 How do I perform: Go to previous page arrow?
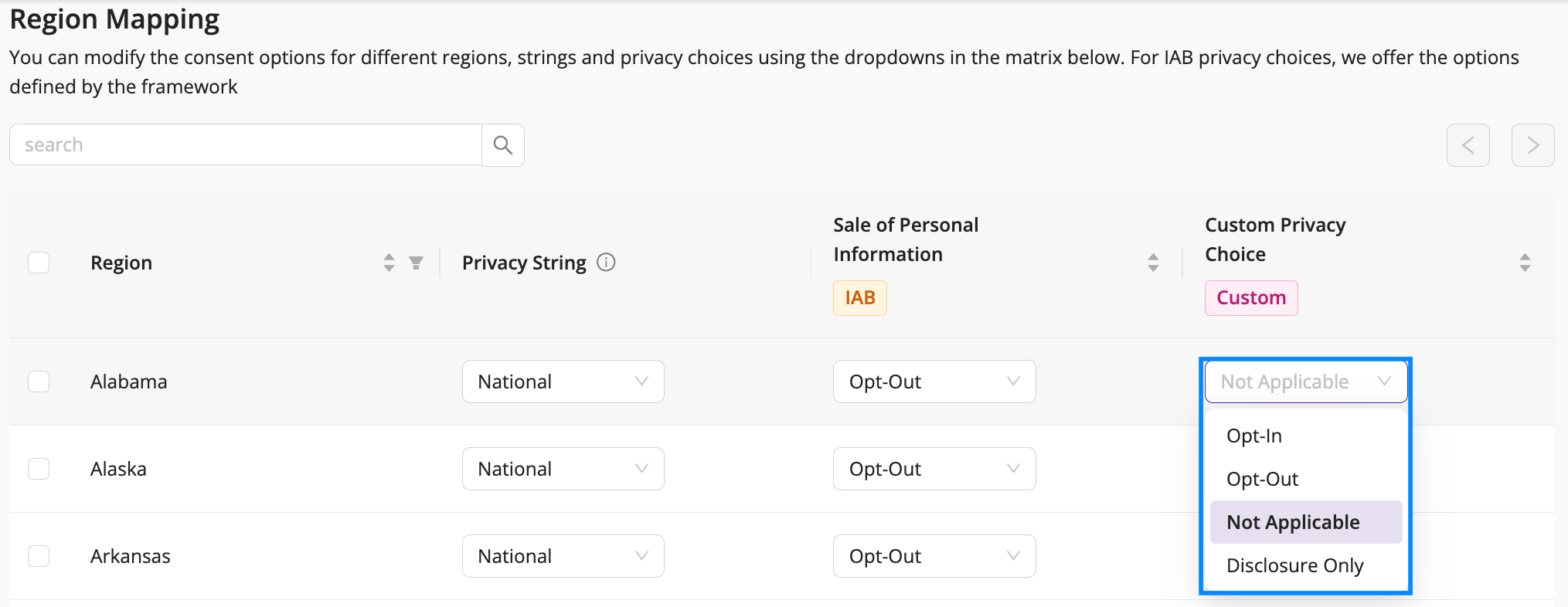[1468, 145]
